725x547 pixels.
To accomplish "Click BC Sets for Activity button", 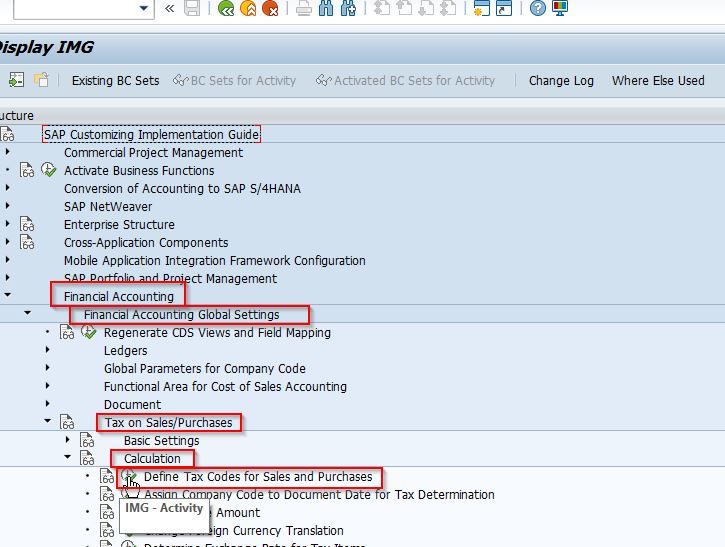I will click(234, 80).
